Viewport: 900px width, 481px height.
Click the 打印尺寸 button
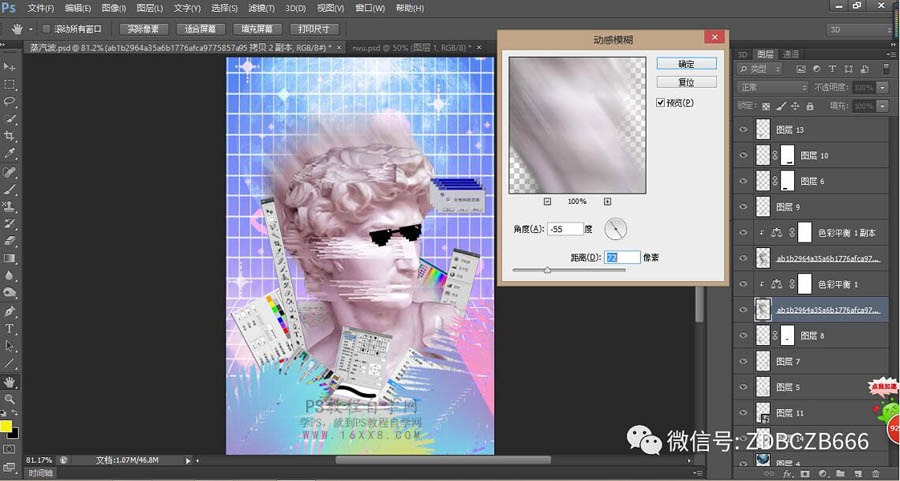(x=314, y=29)
